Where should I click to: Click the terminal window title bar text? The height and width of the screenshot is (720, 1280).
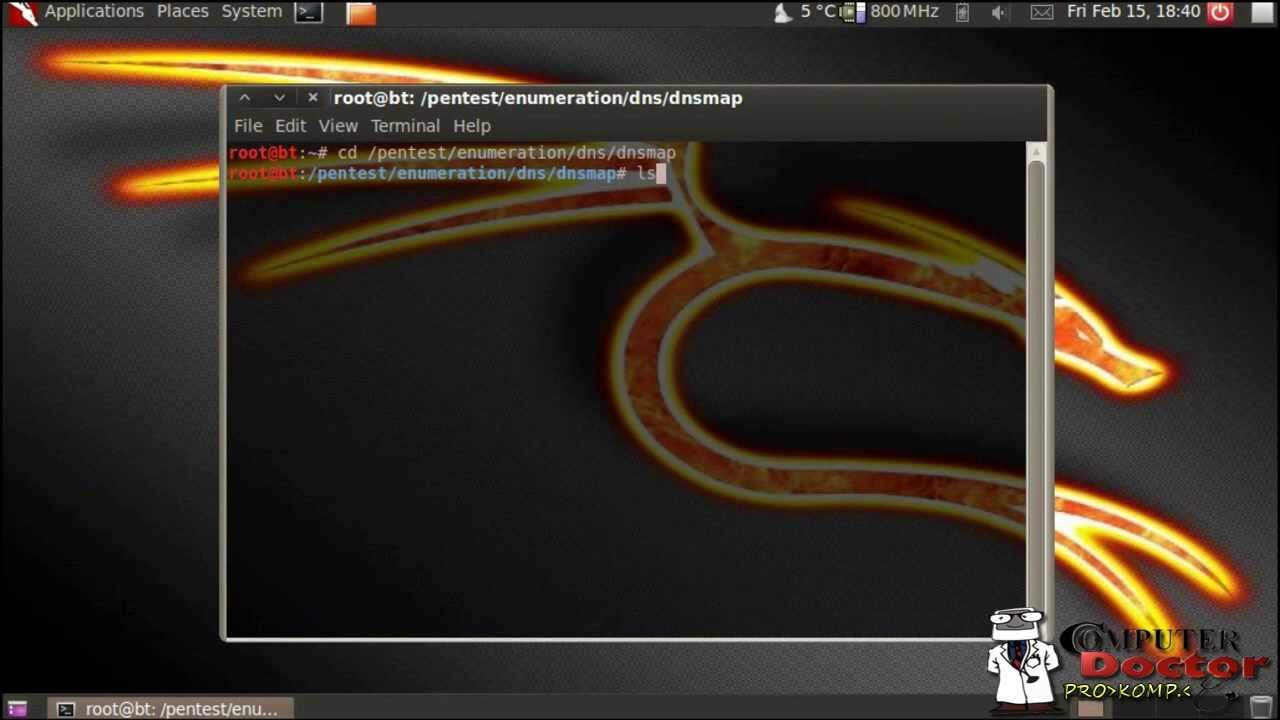point(538,98)
